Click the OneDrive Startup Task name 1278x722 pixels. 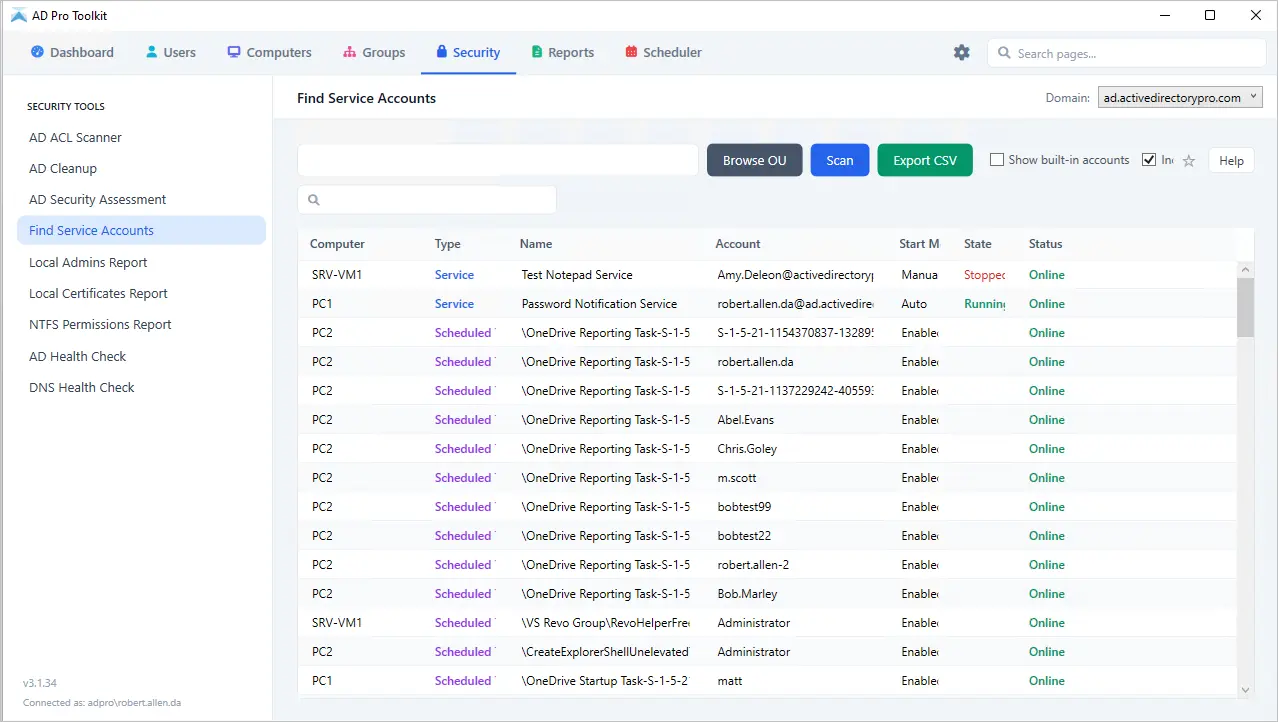coord(605,681)
